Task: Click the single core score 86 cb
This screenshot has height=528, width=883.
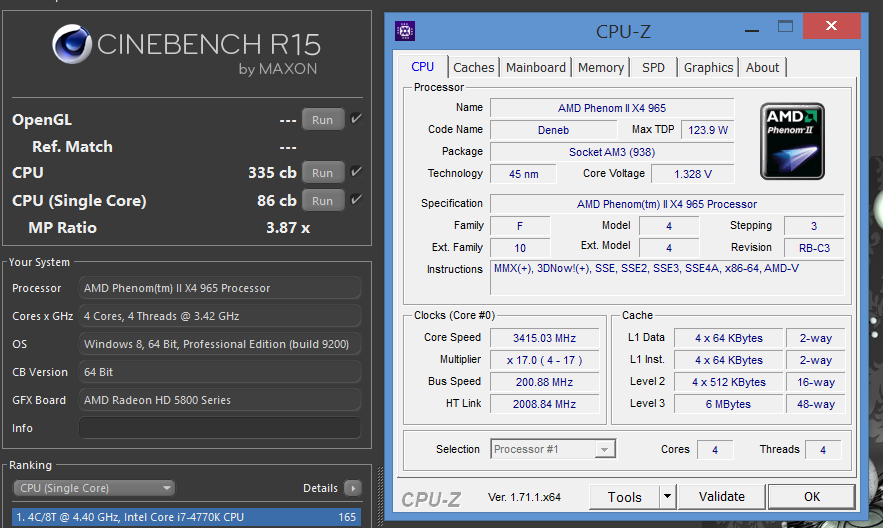Action: (277, 200)
